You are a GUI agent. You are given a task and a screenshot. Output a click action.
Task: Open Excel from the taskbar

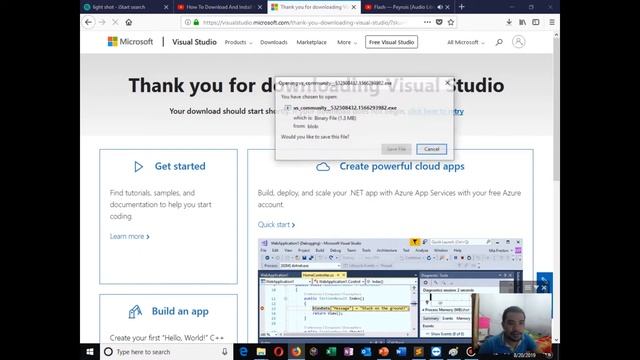coord(331,351)
